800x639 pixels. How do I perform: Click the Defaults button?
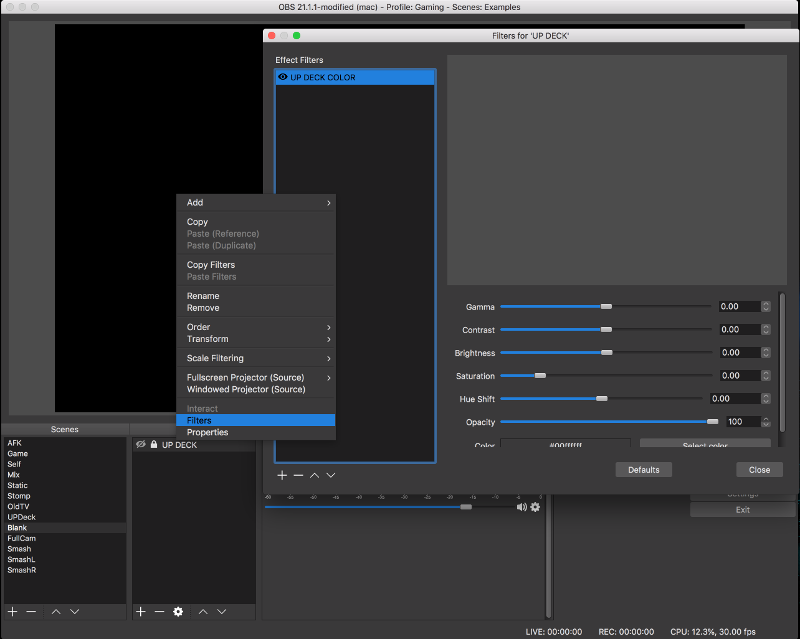click(x=643, y=470)
